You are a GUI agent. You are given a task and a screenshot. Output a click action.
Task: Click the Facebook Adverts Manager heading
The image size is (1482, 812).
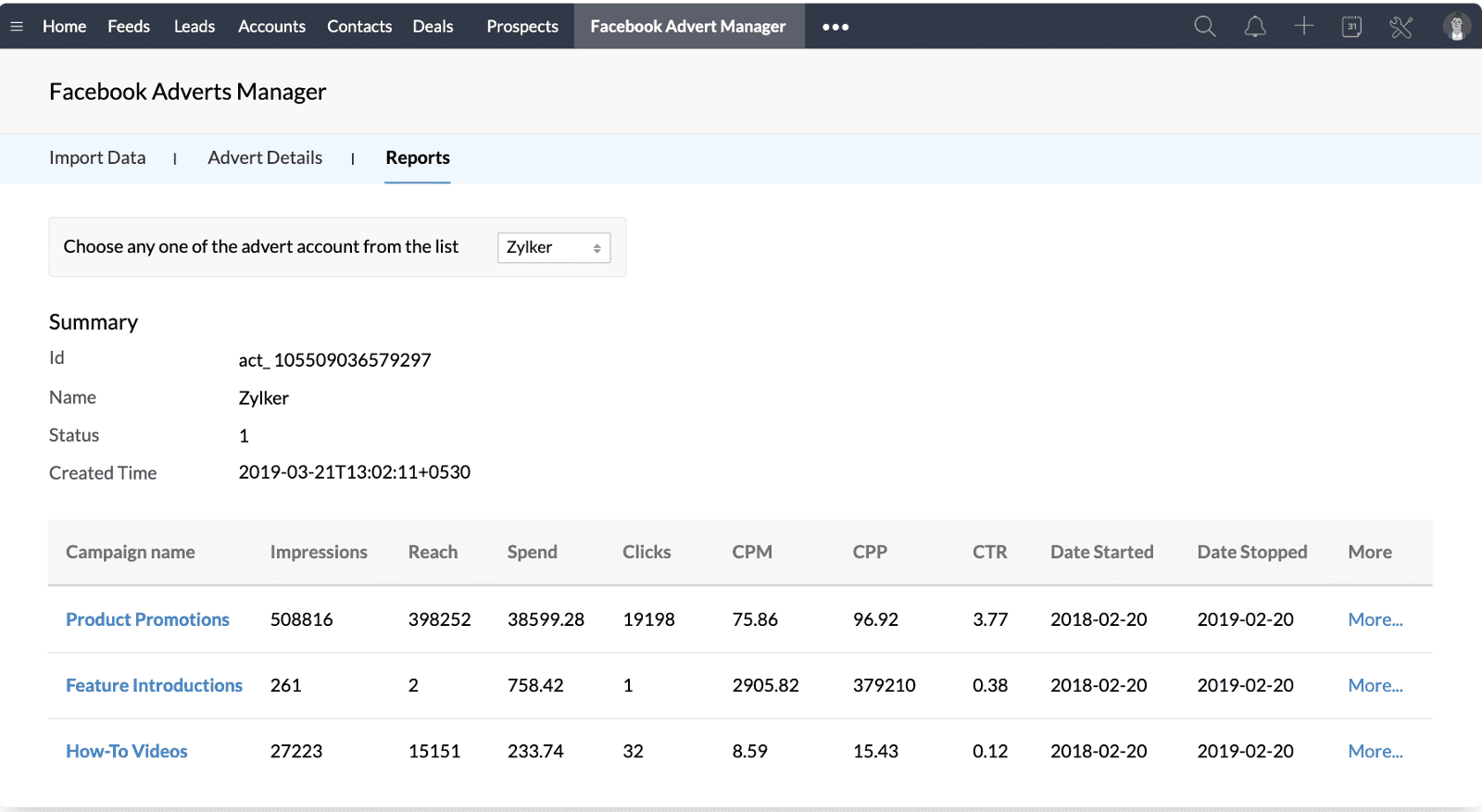(187, 92)
